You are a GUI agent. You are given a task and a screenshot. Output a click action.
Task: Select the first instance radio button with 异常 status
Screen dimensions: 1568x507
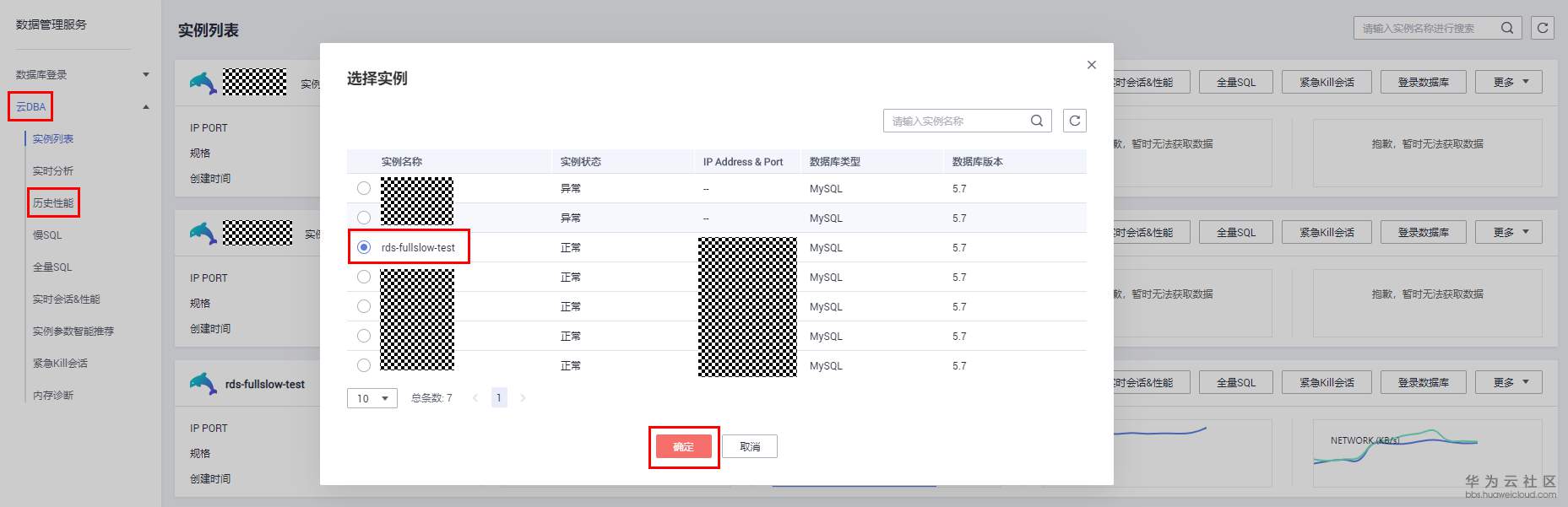[364, 188]
